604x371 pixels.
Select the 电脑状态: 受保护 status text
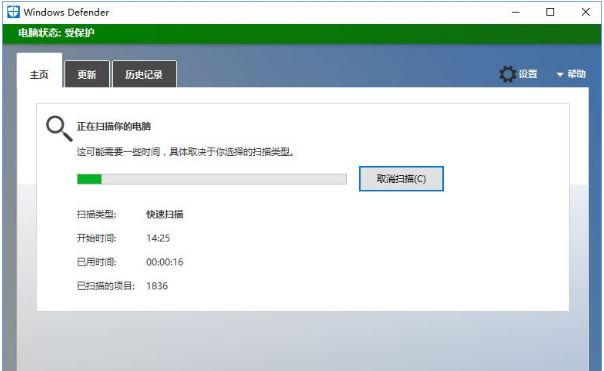[56, 33]
